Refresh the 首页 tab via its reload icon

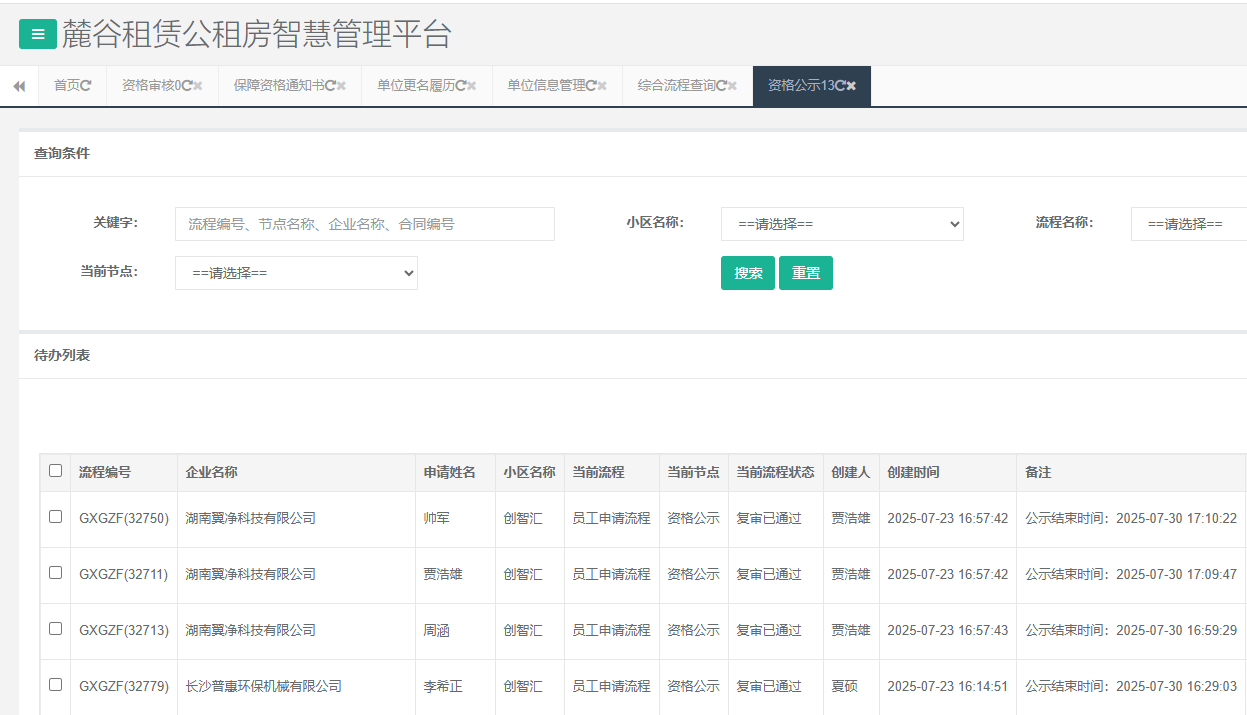click(x=86, y=86)
